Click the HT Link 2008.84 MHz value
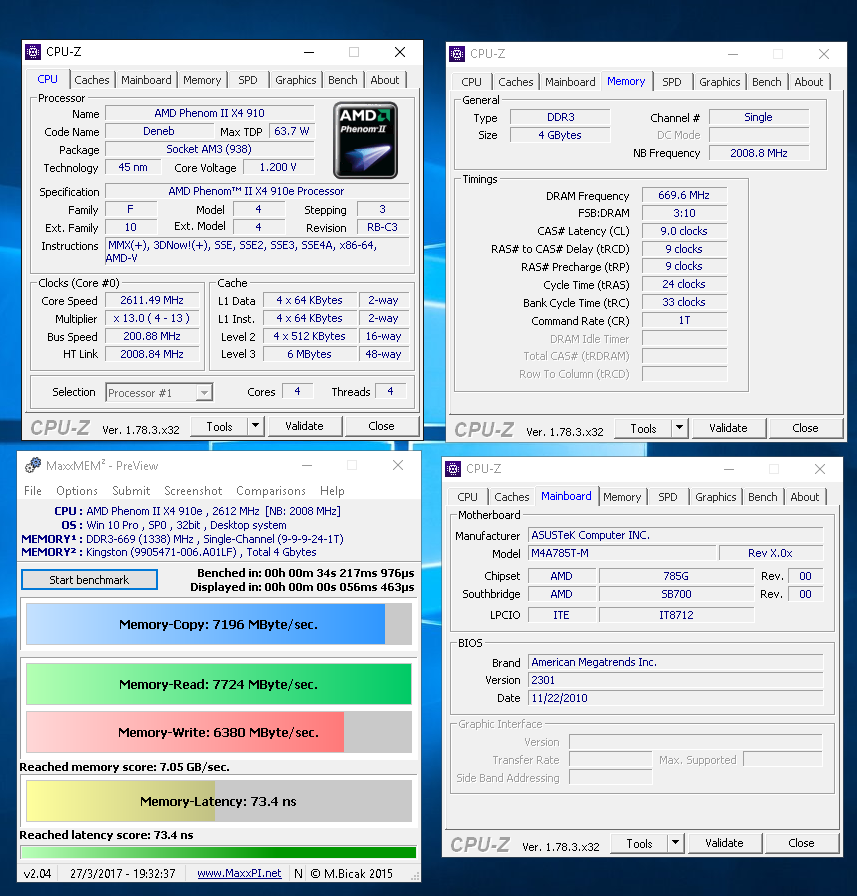 coord(152,354)
